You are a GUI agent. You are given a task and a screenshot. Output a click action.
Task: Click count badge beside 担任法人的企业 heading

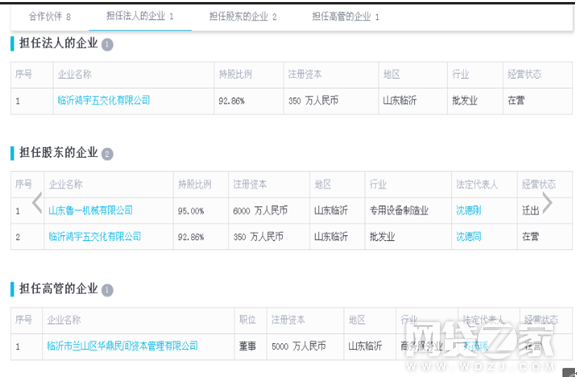107,45
